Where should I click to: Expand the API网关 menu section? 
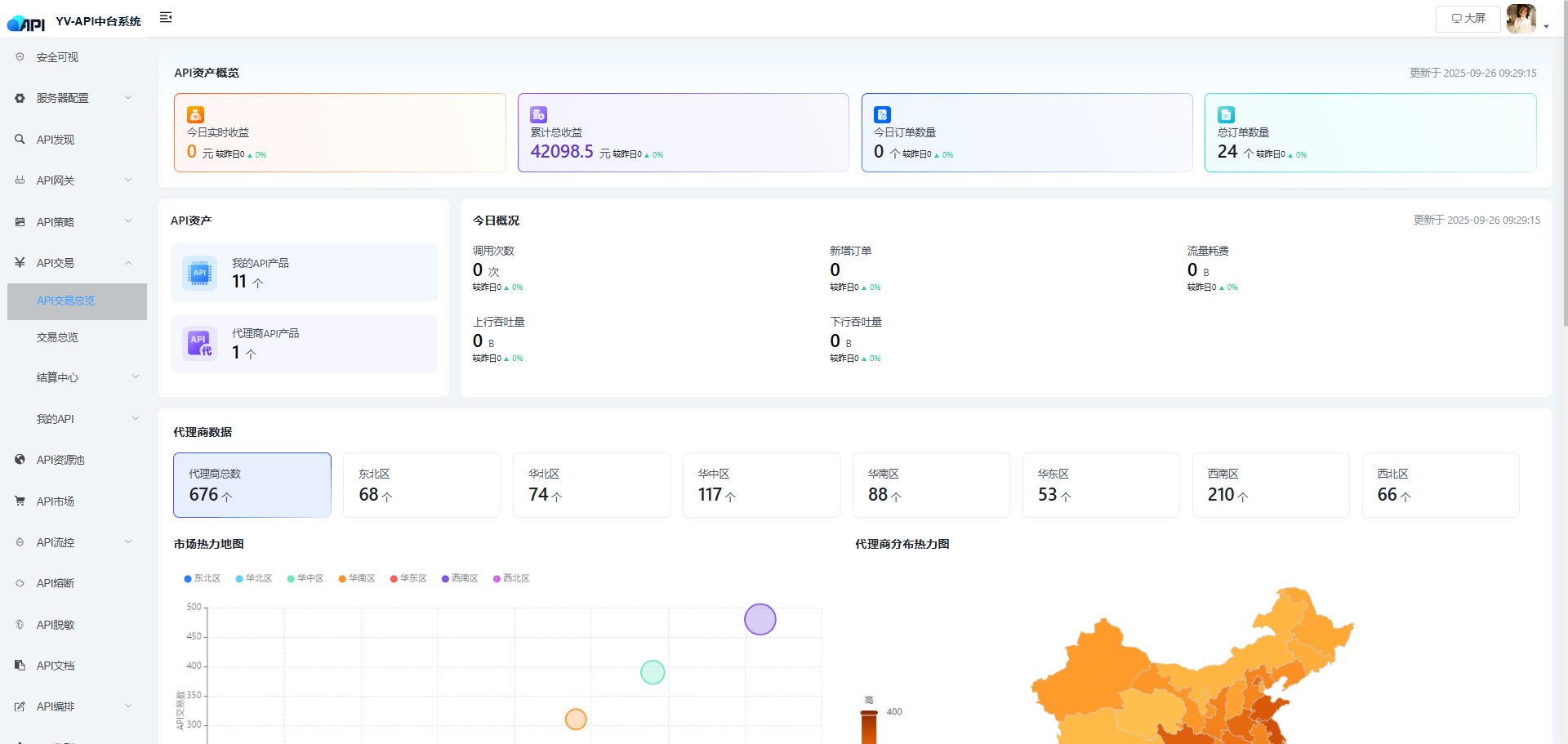click(73, 180)
